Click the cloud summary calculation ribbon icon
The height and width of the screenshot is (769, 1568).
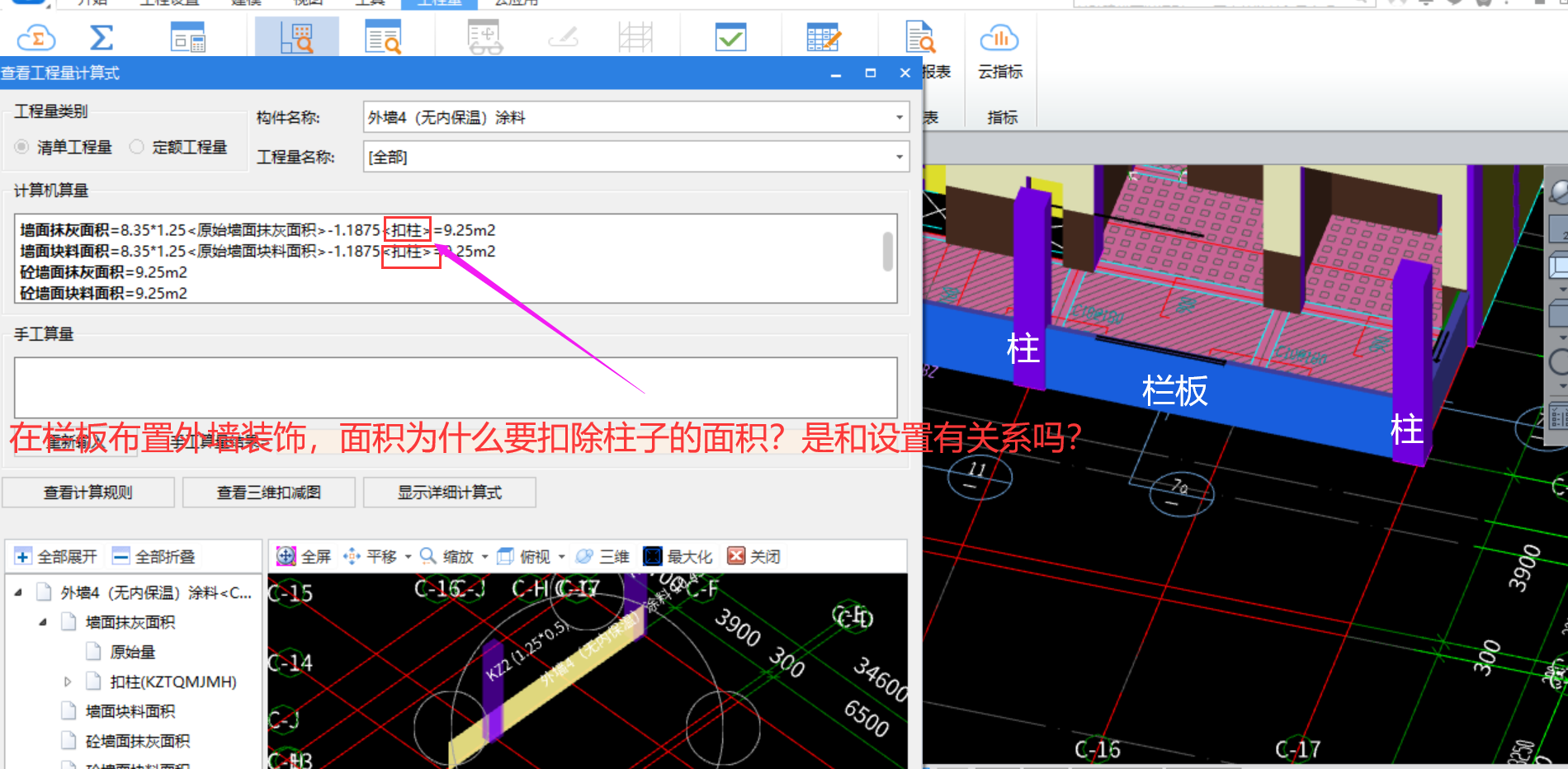click(36, 38)
